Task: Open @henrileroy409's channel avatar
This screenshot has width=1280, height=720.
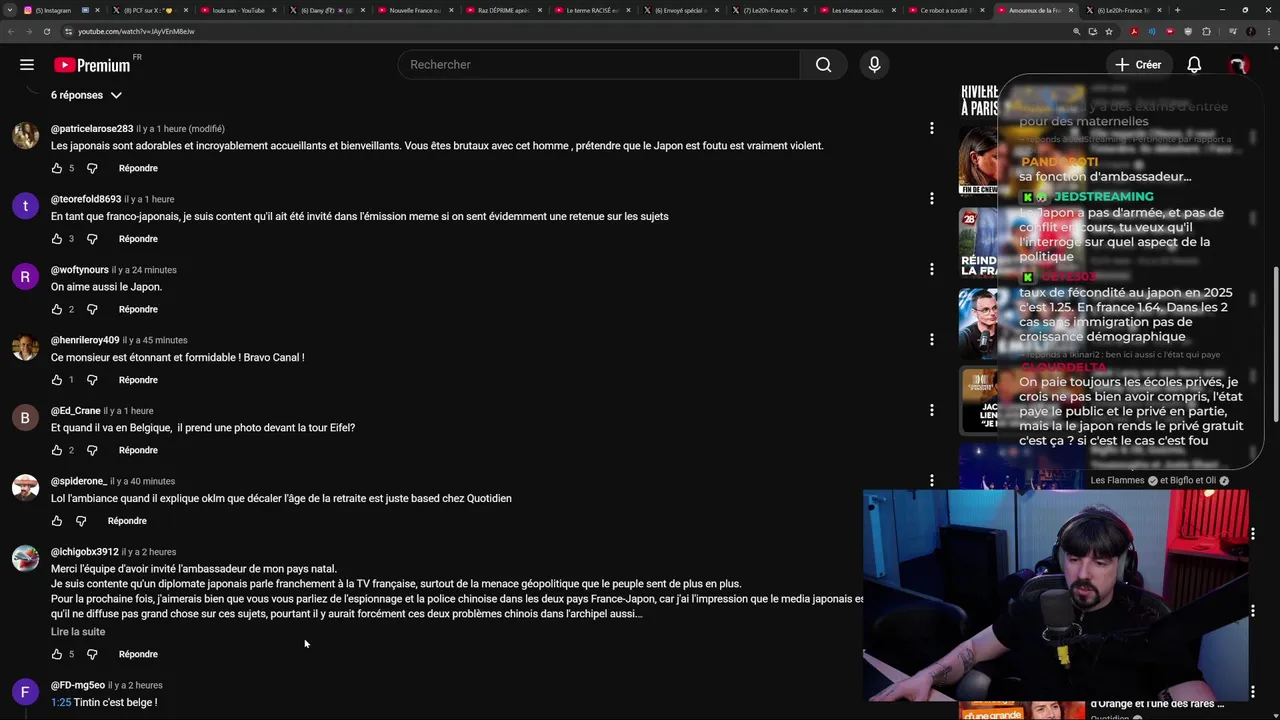Action: [x=25, y=347]
